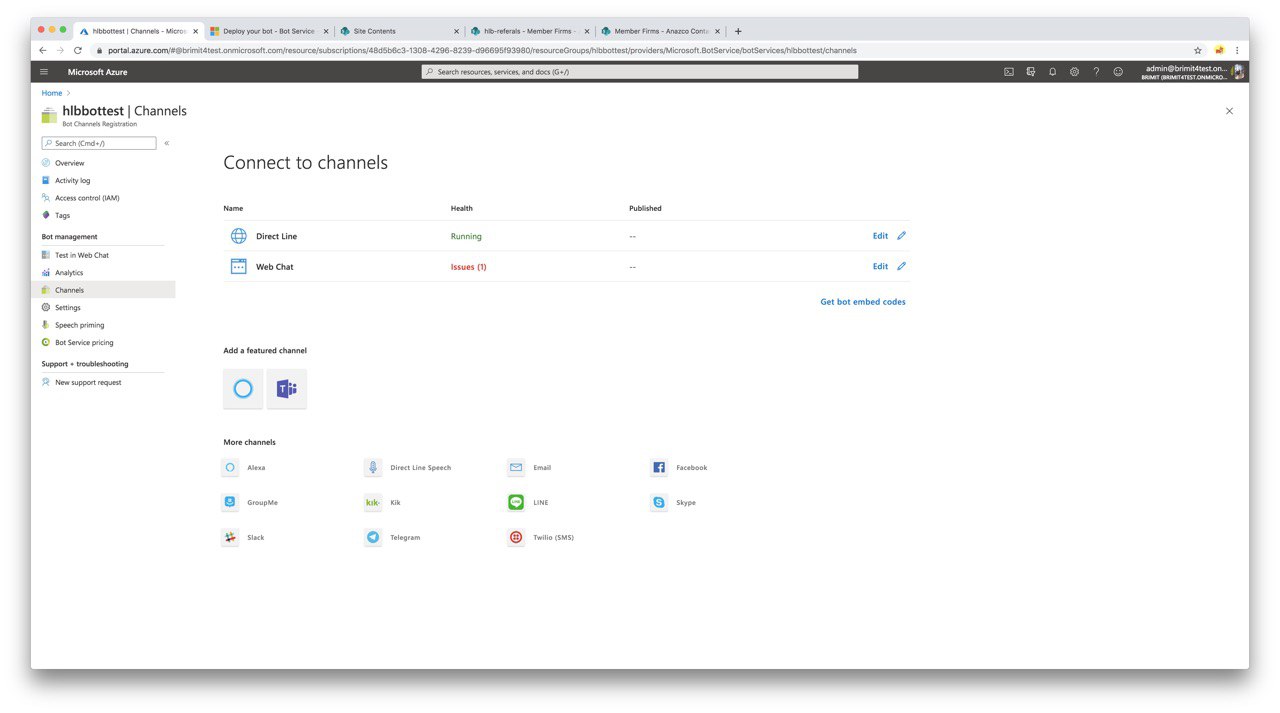The image size is (1280, 713).
Task: Switch to the hlb-referals Member Firms tab
Action: pyautogui.click(x=529, y=31)
